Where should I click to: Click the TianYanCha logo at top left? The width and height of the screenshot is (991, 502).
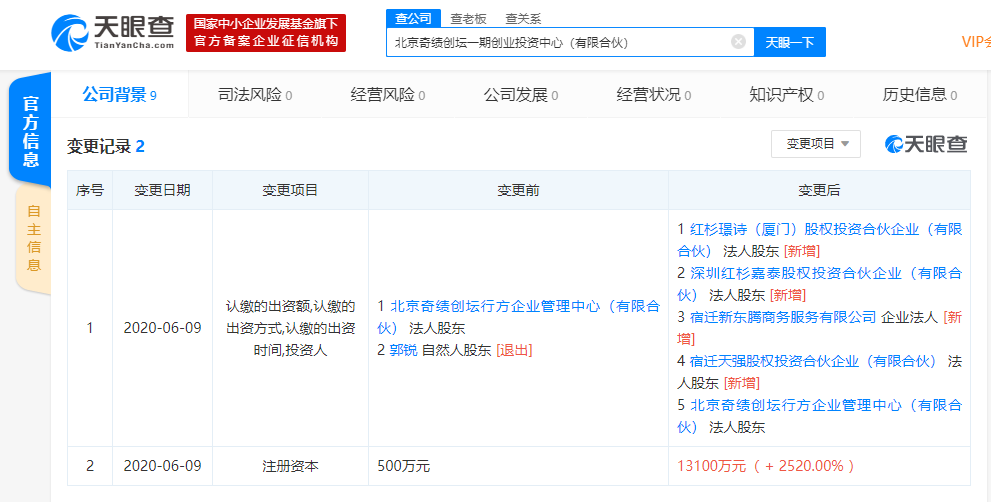(113, 32)
